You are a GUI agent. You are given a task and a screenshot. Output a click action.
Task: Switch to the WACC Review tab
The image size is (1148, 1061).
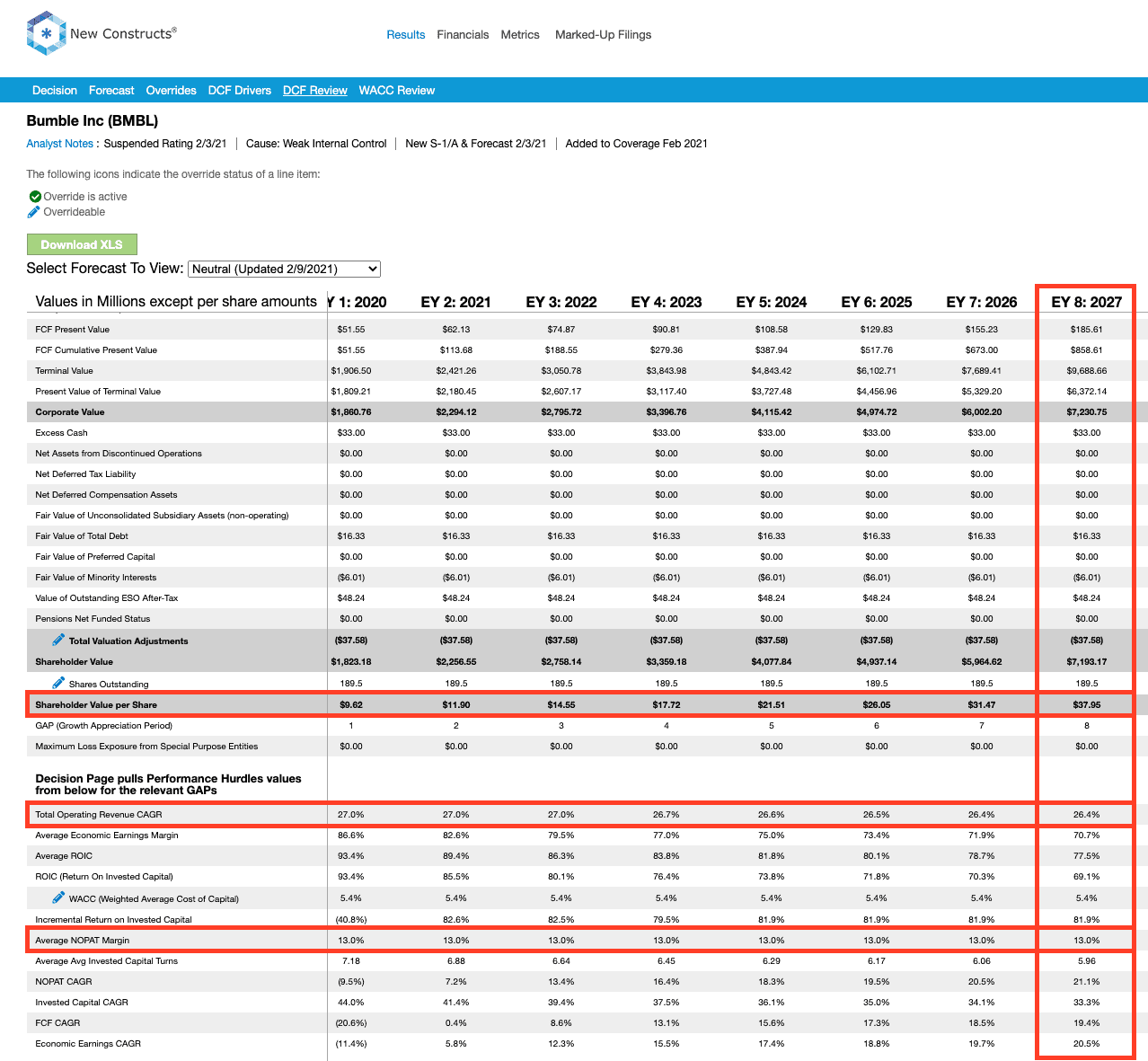pyautogui.click(x=397, y=91)
